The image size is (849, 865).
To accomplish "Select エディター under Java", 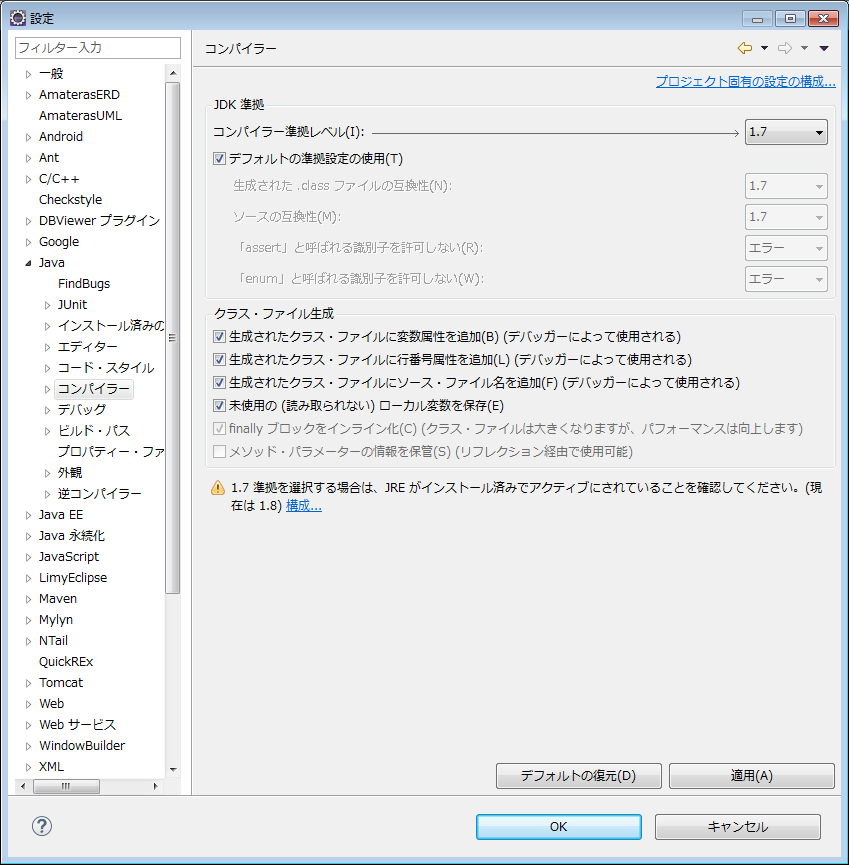I will [88, 346].
